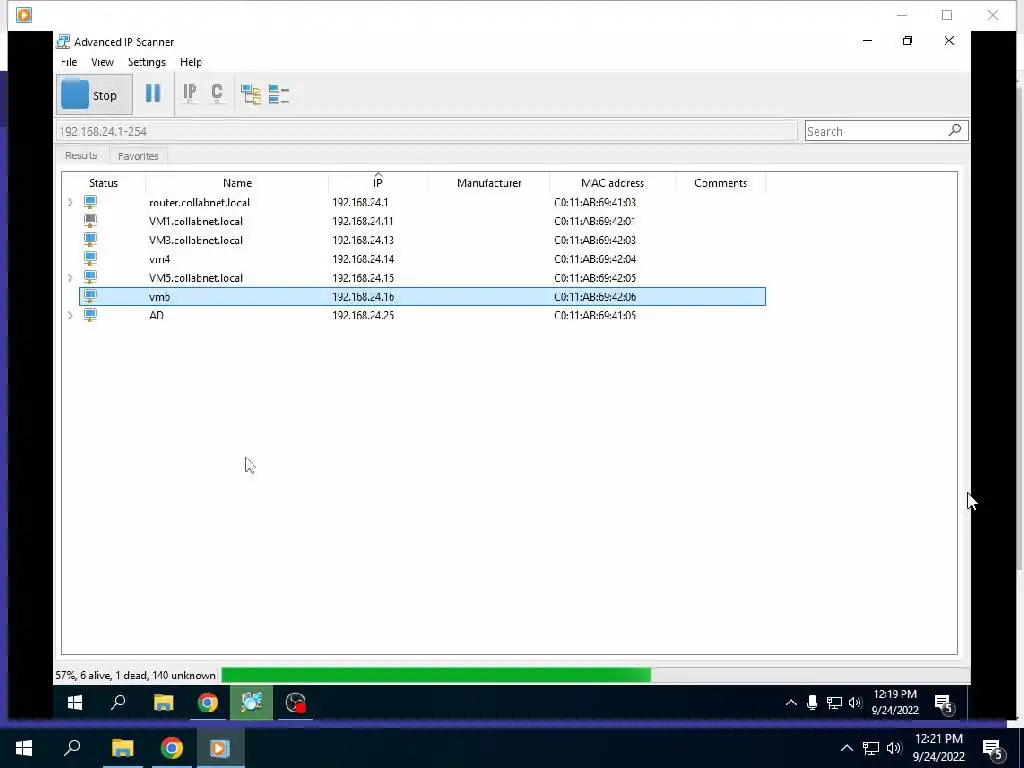
Task: Click the status text 57%, 6 alive
Action: (x=135, y=675)
